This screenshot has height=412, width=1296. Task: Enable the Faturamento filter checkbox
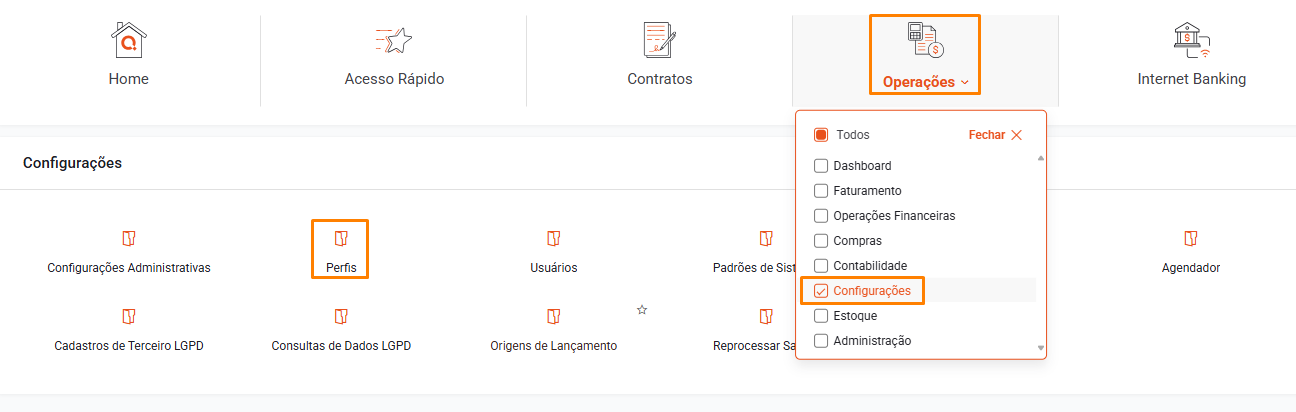[821, 191]
